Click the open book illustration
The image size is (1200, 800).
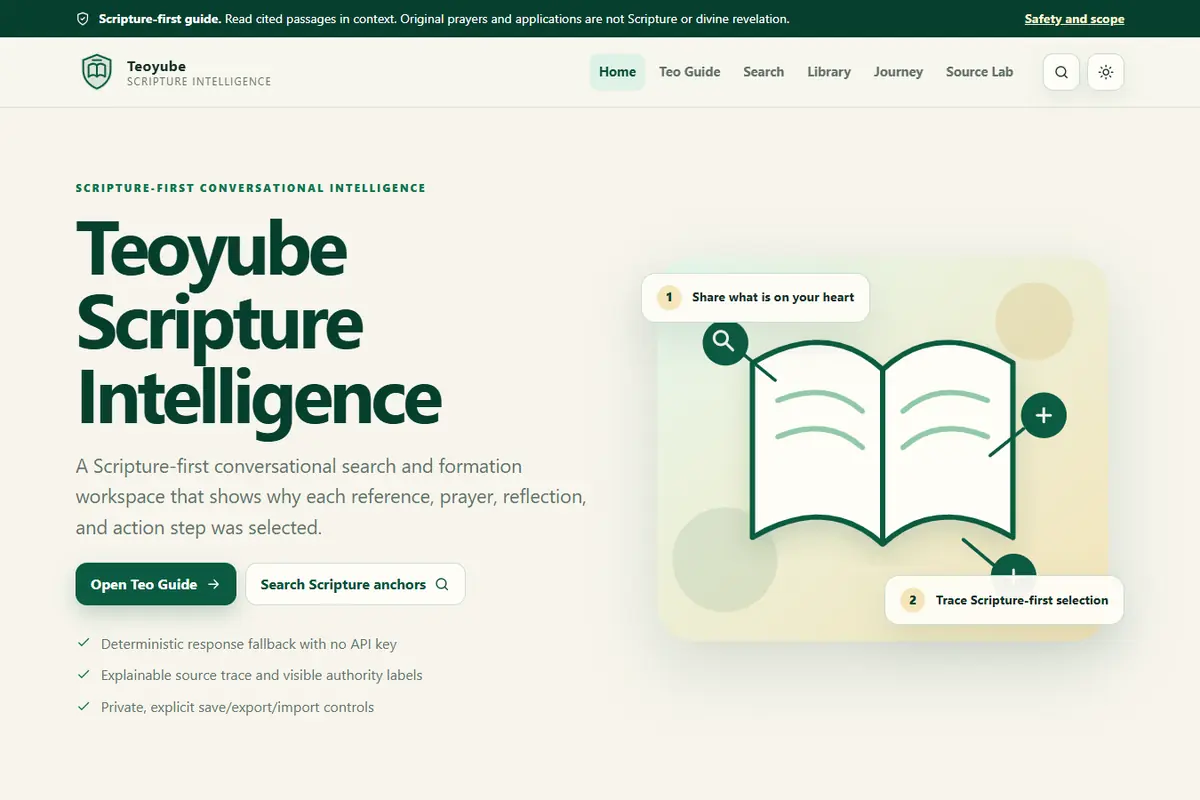click(x=882, y=442)
